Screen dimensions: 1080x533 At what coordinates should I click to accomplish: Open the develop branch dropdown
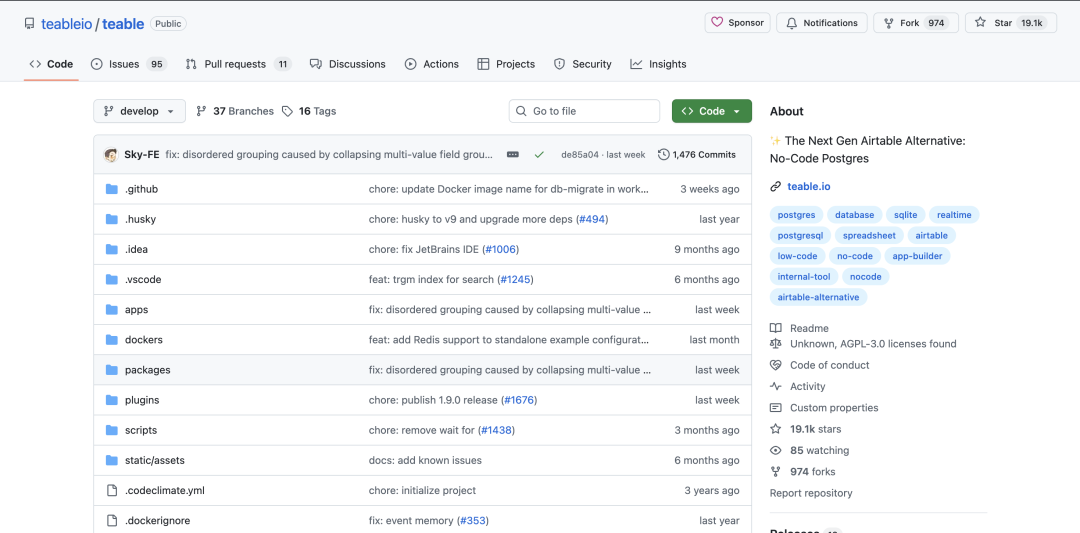tap(139, 111)
